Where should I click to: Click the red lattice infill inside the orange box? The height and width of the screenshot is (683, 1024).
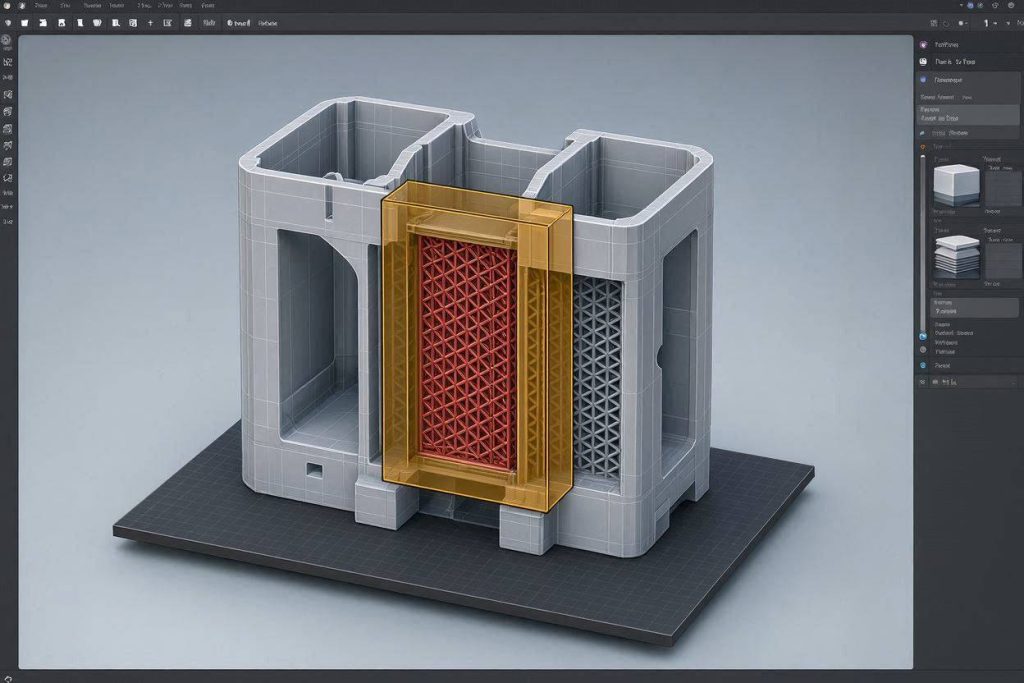(x=468, y=353)
